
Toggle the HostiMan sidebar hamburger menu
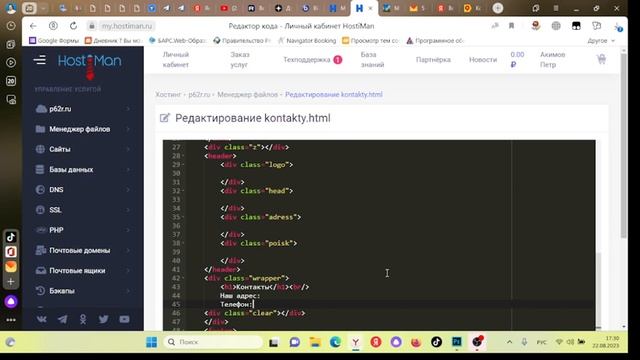click(40, 60)
